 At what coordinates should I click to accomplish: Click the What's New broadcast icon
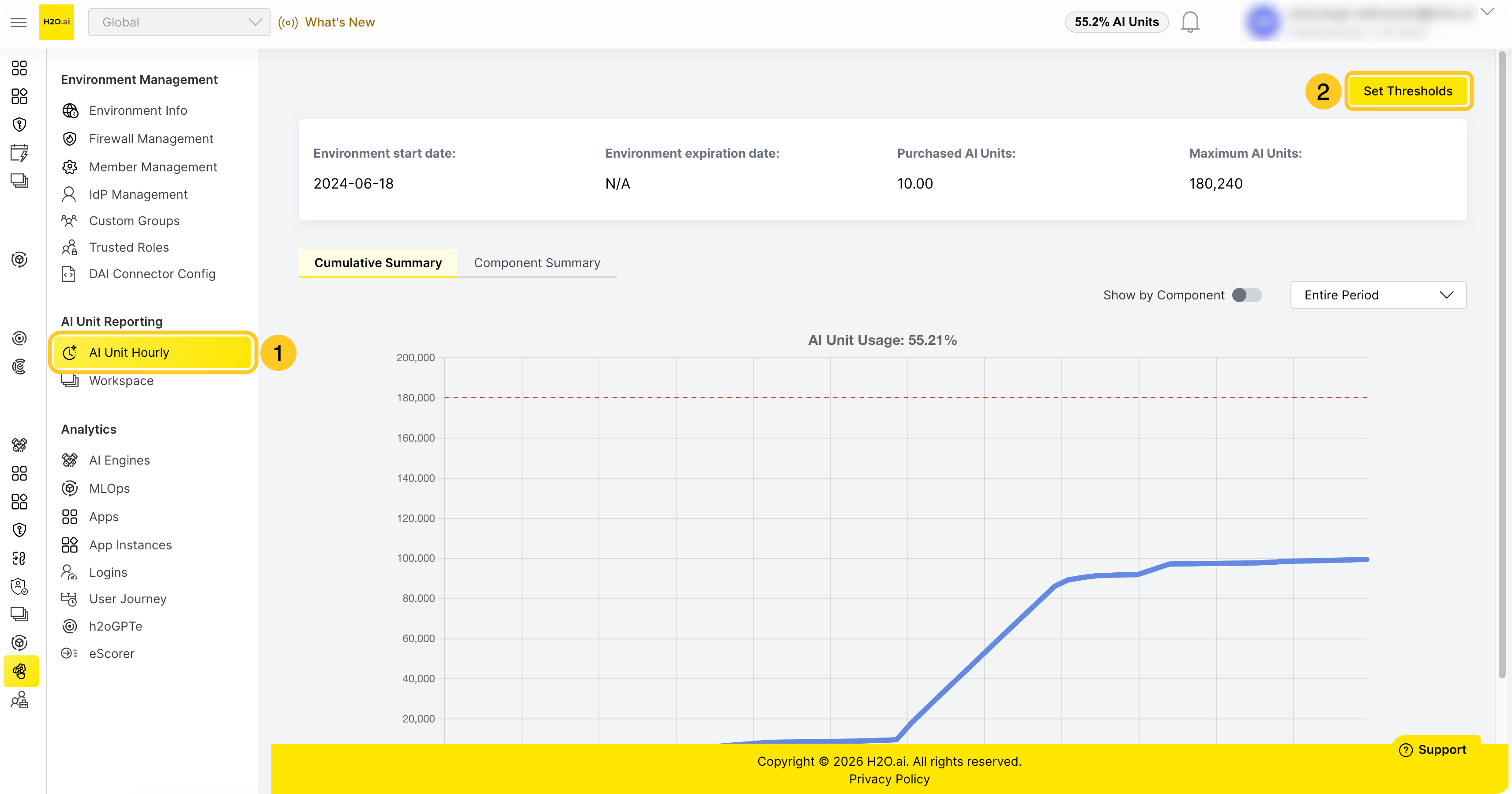click(x=288, y=23)
